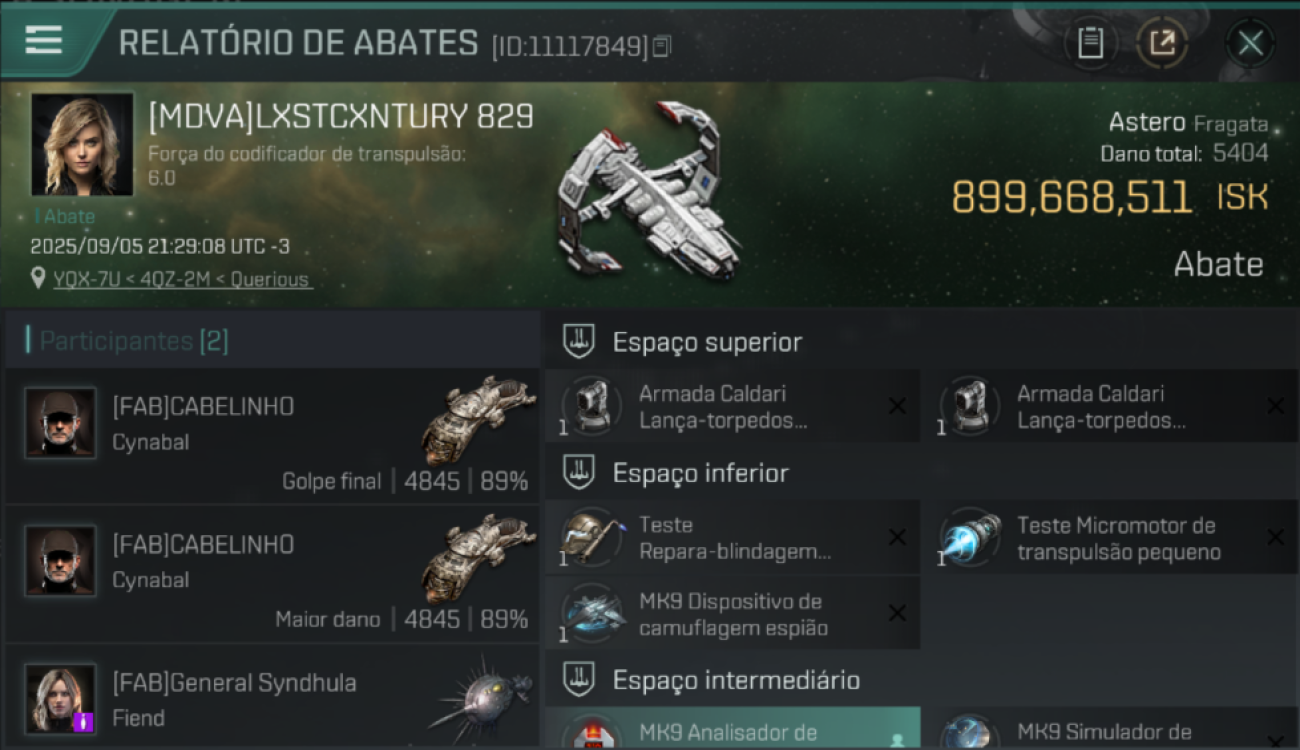Open the hamburger menu icon
This screenshot has height=750, width=1300.
(x=43, y=40)
